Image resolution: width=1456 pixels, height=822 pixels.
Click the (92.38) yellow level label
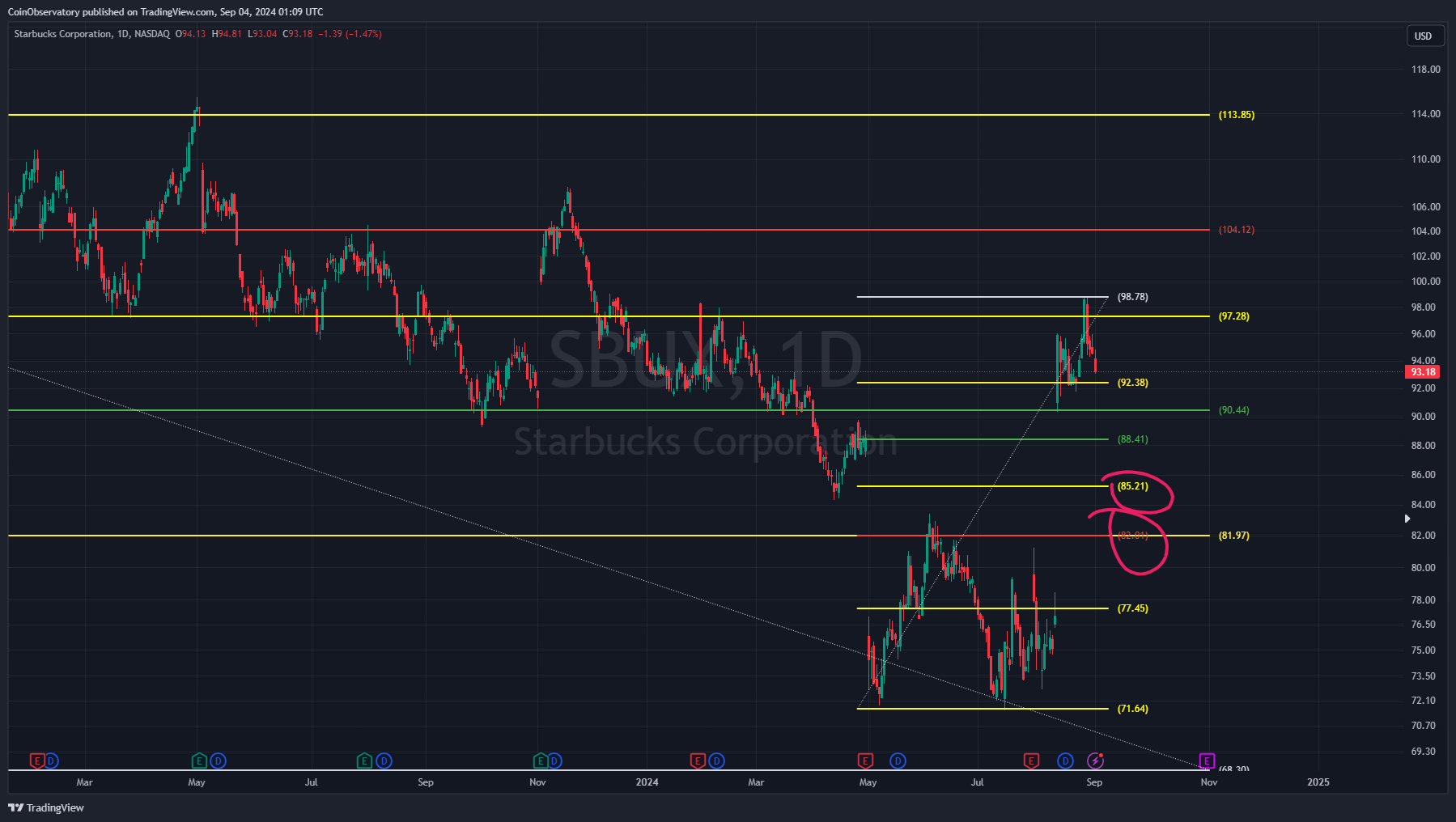1133,383
